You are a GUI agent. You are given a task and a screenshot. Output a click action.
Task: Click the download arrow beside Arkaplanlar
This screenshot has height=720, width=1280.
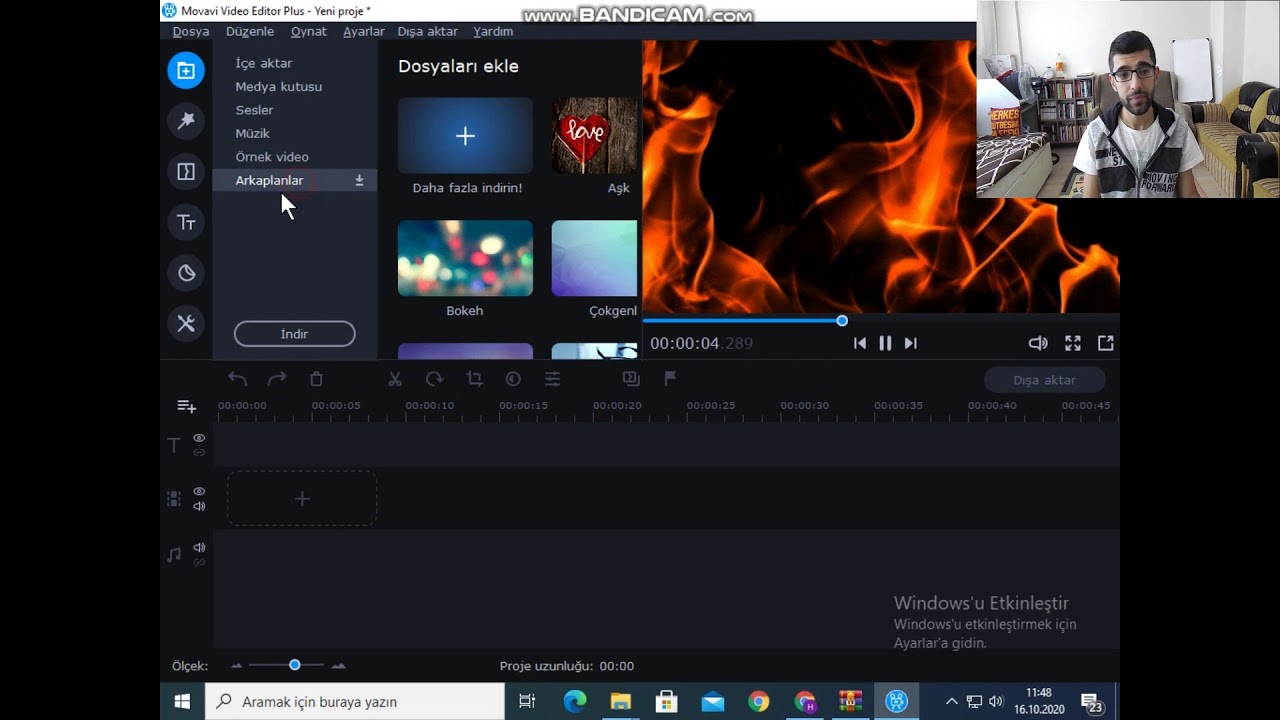(x=359, y=181)
